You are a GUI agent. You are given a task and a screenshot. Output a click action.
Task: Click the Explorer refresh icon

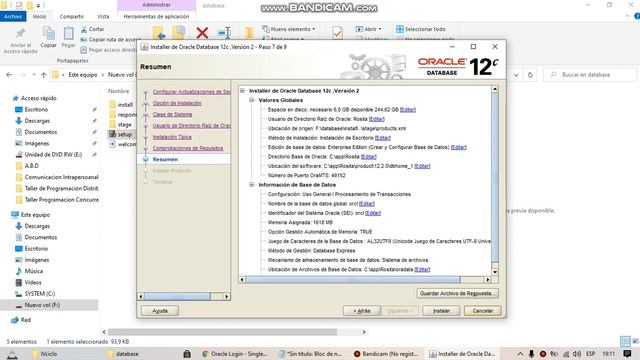tap(530, 75)
